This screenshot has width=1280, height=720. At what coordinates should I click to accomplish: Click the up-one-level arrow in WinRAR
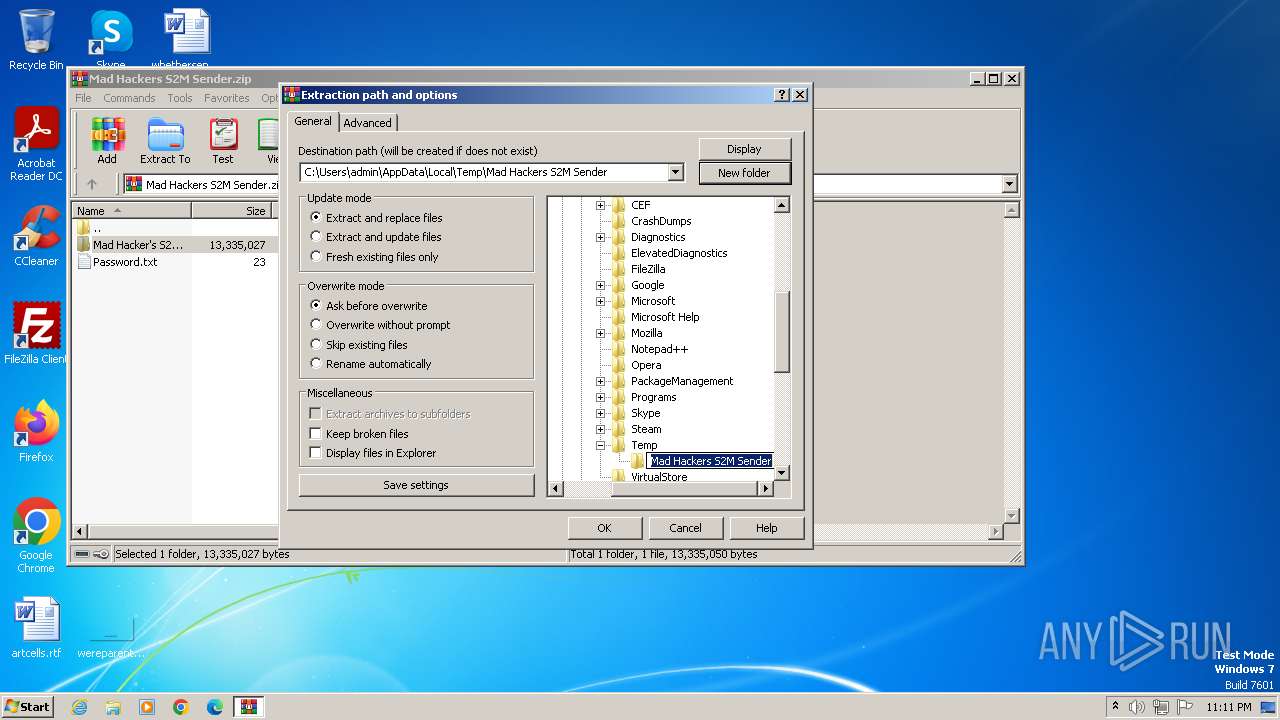coord(92,184)
